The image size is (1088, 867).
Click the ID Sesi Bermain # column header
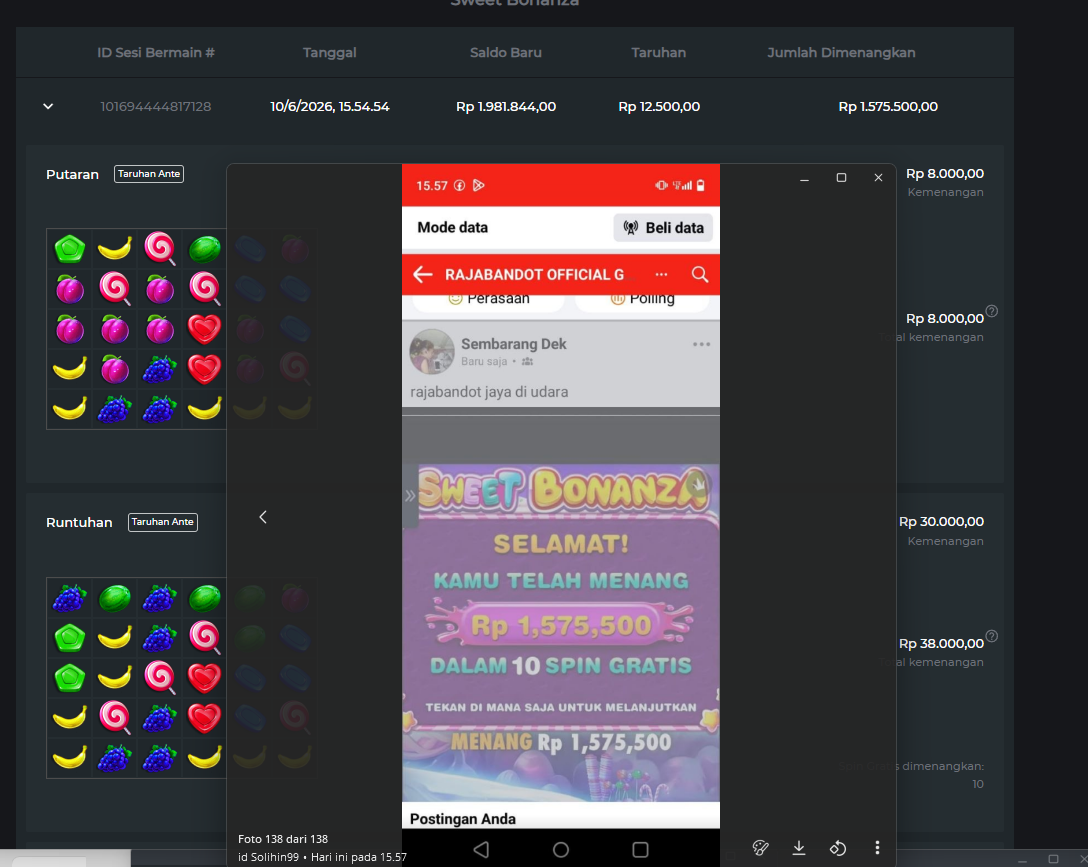click(155, 53)
